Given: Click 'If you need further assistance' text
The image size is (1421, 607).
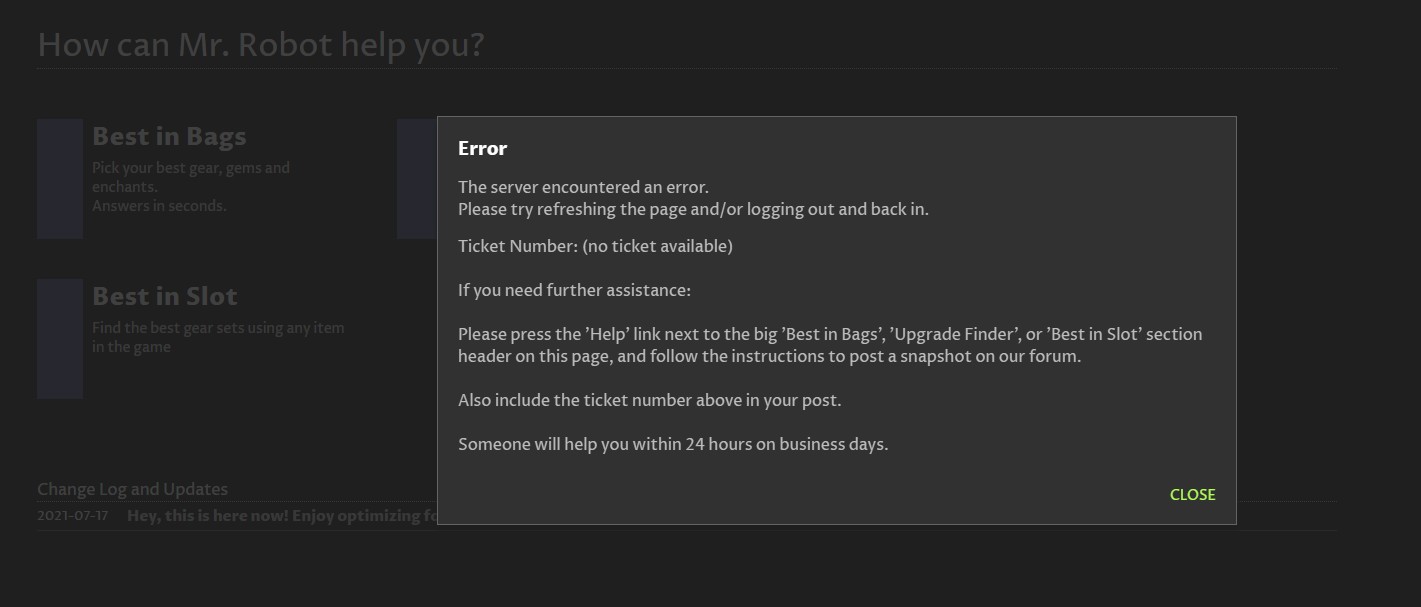Looking at the screenshot, I should click(574, 290).
